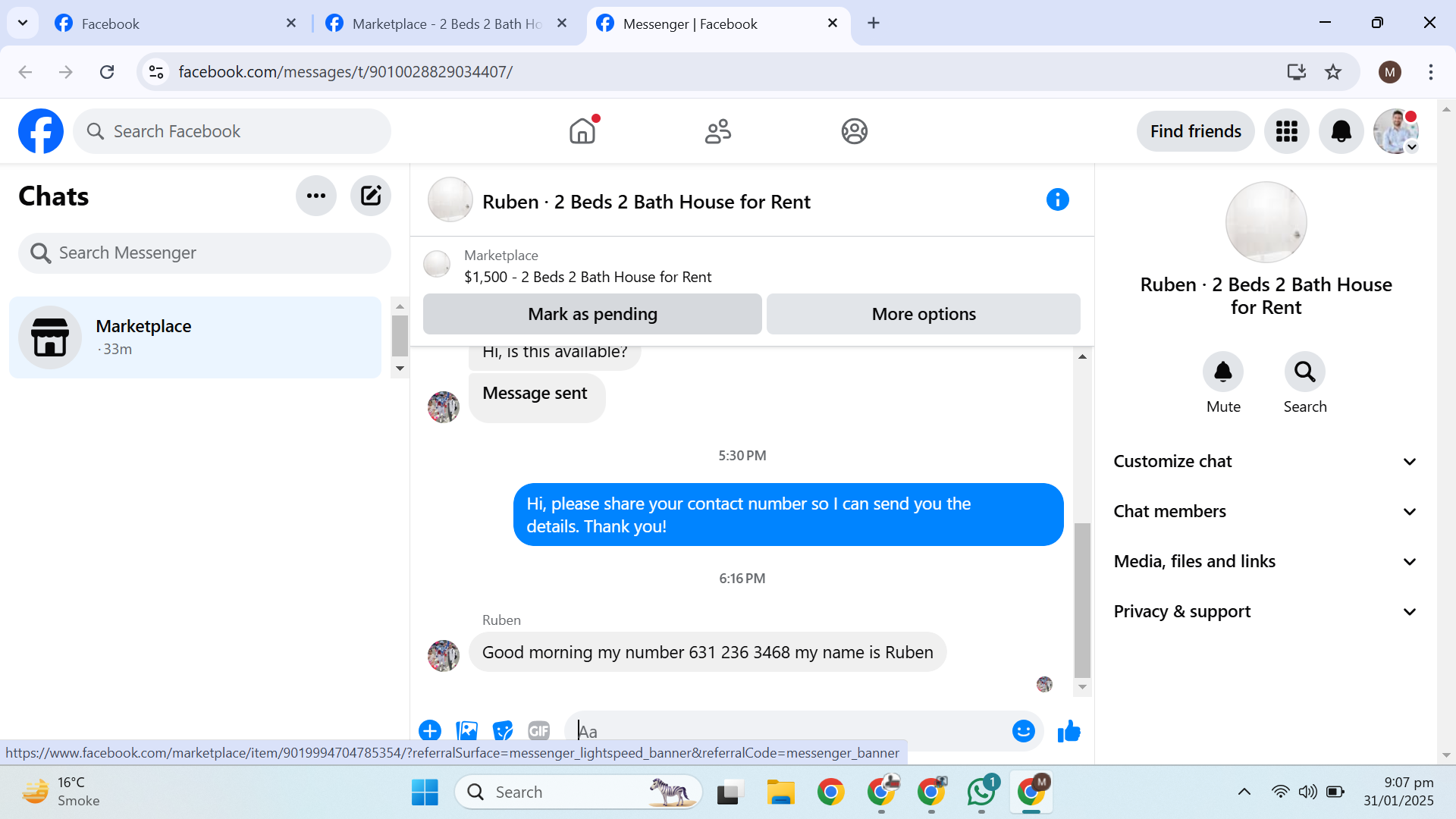The width and height of the screenshot is (1456, 819).
Task: Open the Marketplace conversation in Chats
Action: 195,337
